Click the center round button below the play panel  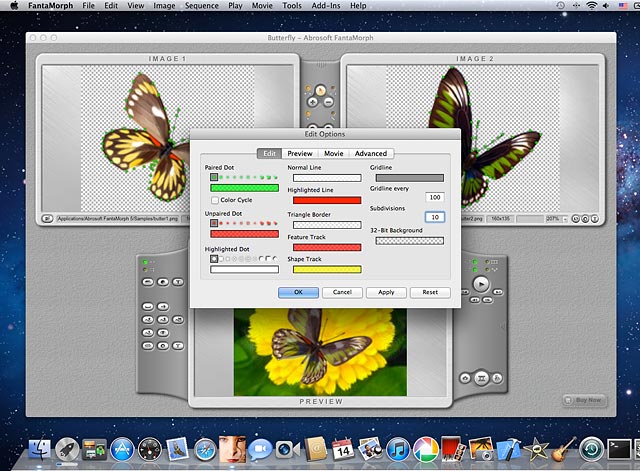(481, 378)
